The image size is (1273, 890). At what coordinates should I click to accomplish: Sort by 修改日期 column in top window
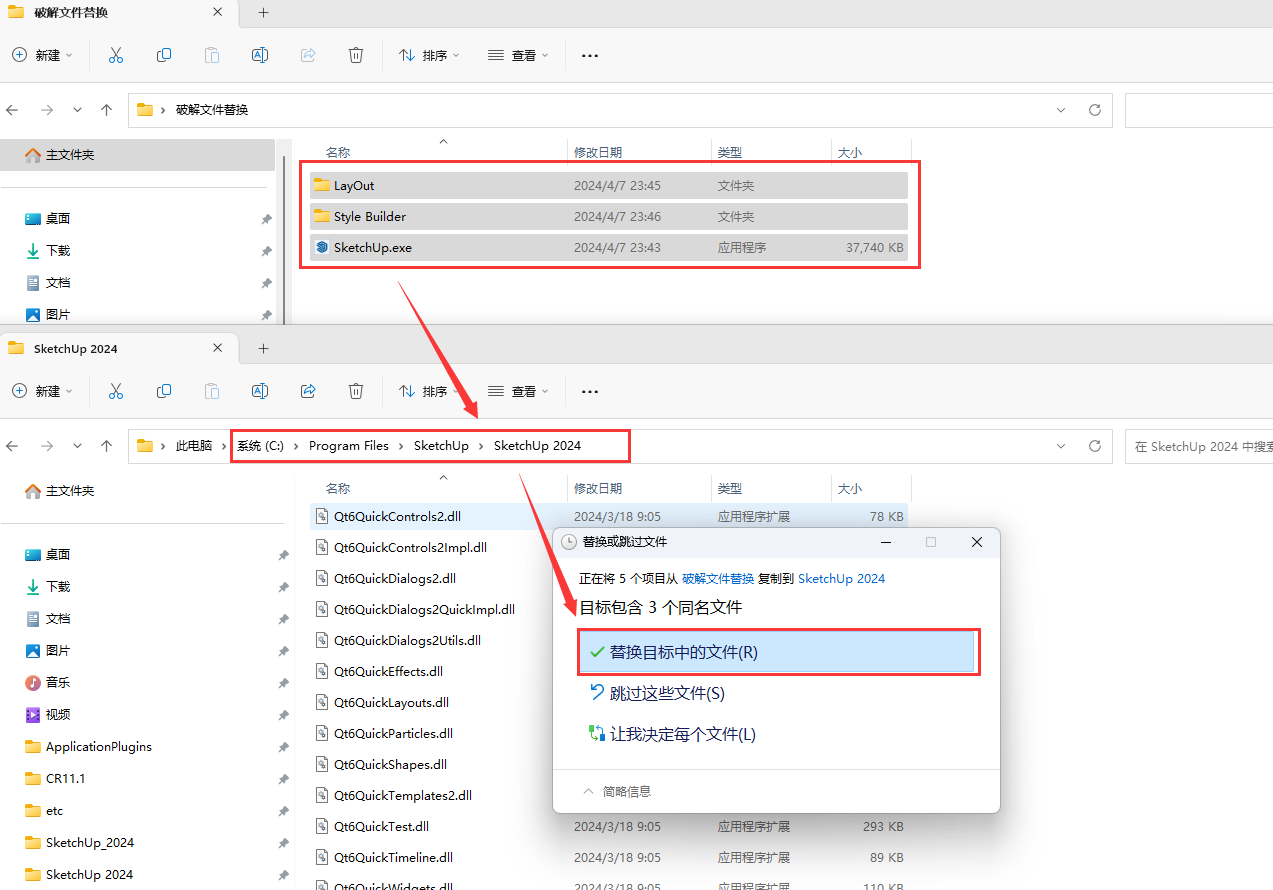point(598,152)
